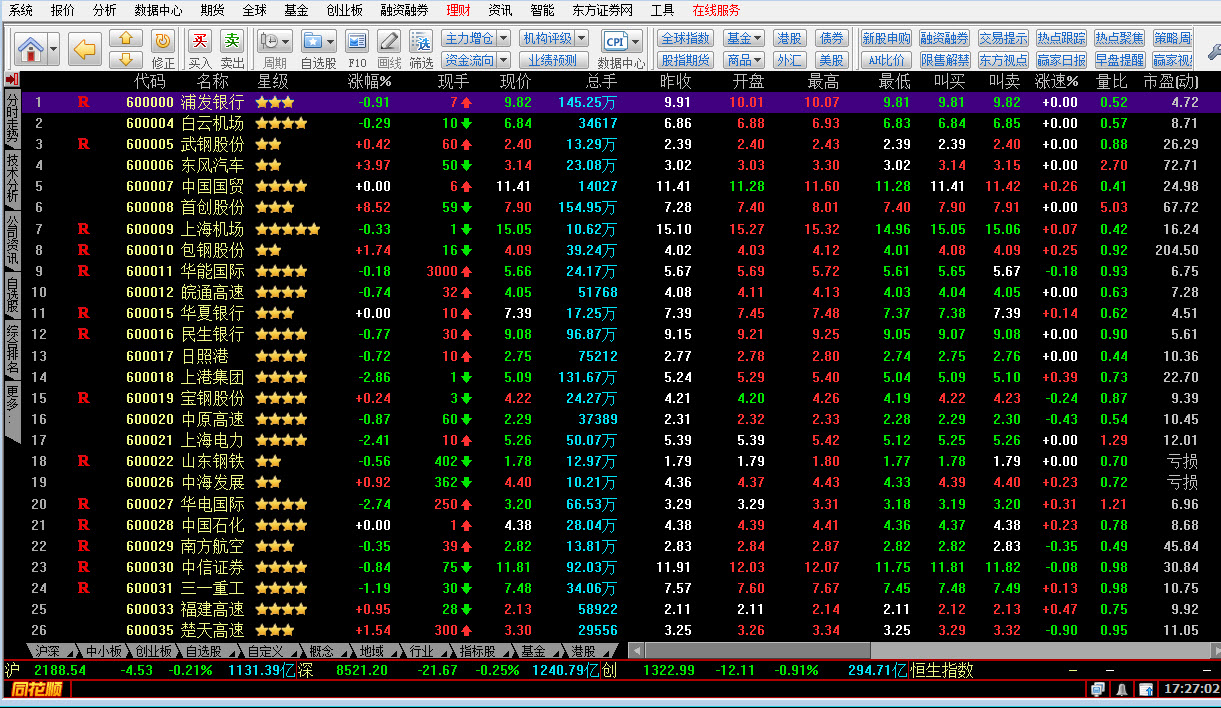
Task: Click the 买入 buy icon
Action: tap(200, 41)
